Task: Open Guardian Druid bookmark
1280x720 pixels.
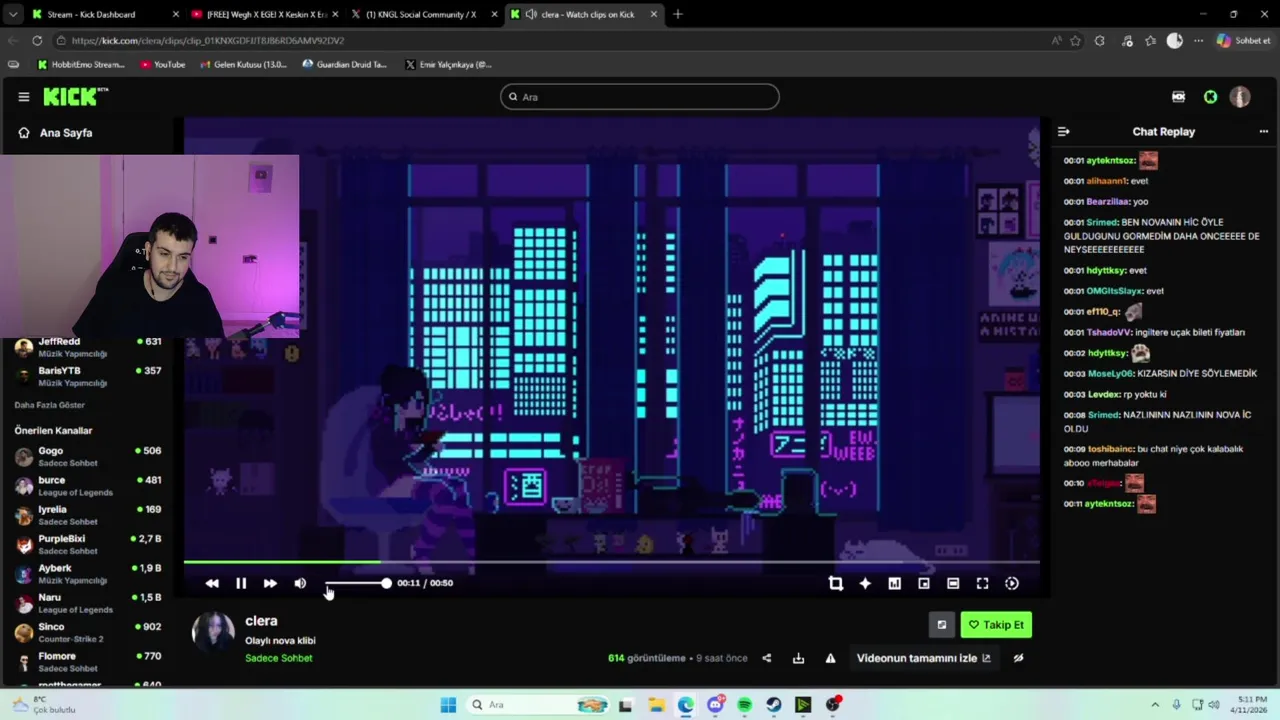Action: point(345,64)
